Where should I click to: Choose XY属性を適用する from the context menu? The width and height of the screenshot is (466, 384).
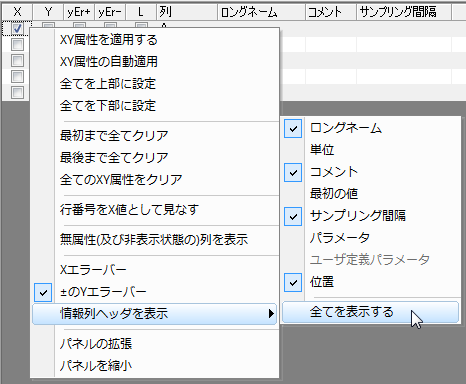tap(155, 40)
